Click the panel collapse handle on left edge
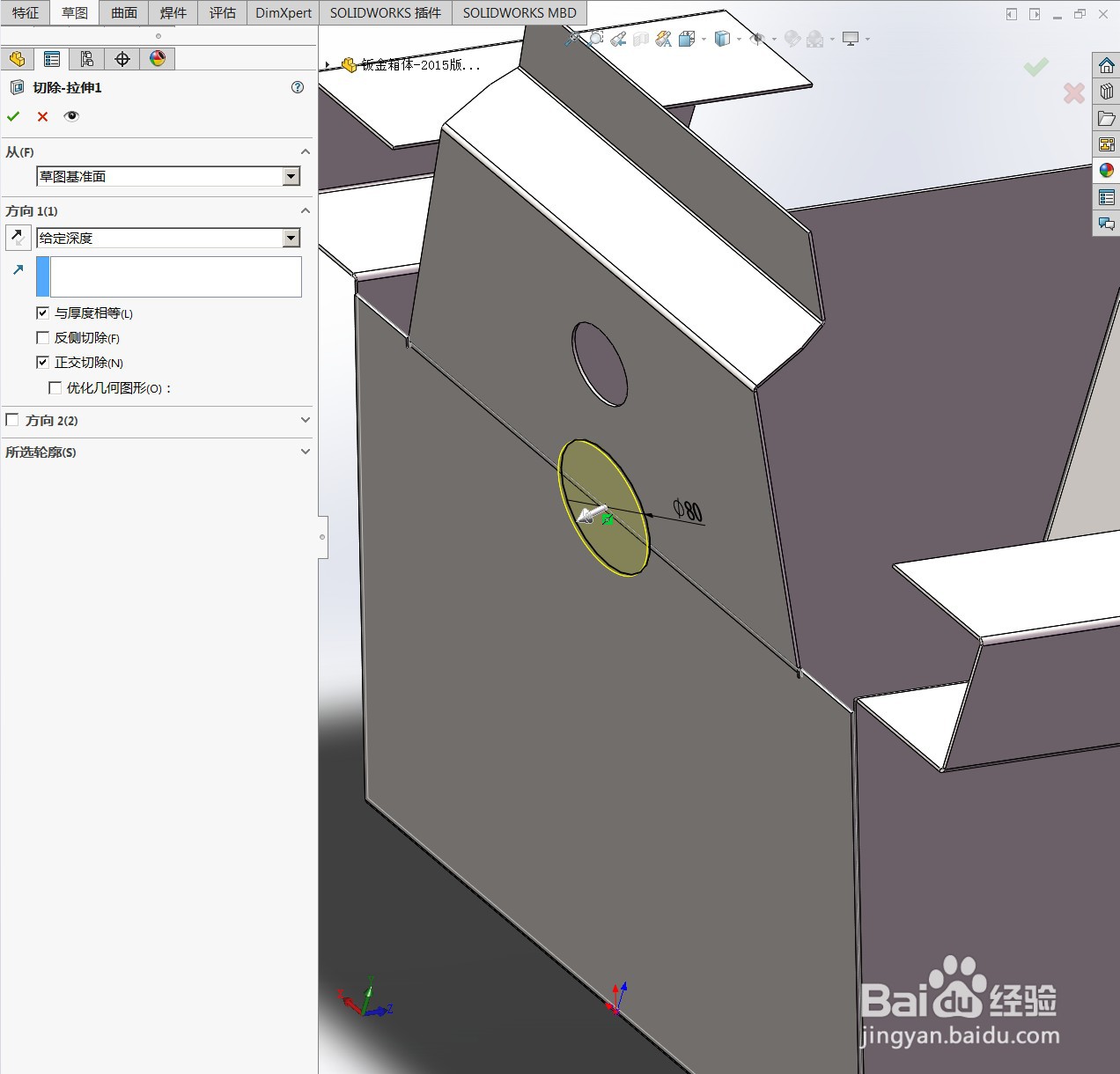The height and width of the screenshot is (1074, 1120). click(323, 537)
